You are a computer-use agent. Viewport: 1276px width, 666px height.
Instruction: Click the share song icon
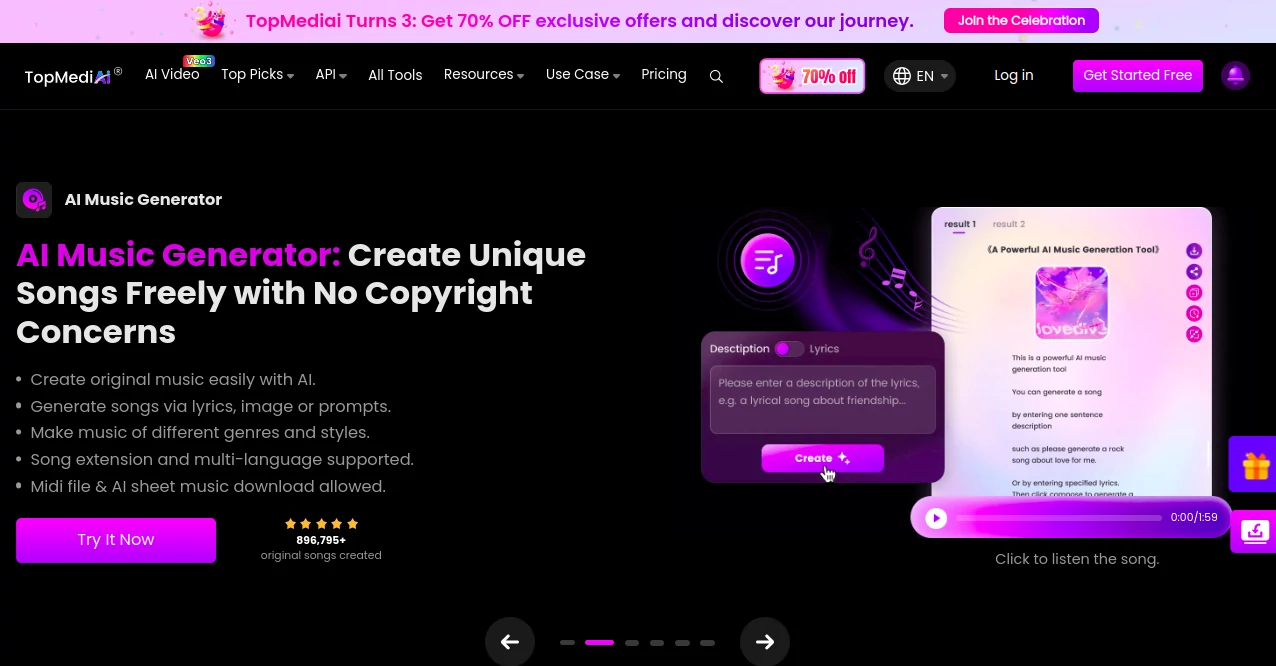pyautogui.click(x=1194, y=271)
